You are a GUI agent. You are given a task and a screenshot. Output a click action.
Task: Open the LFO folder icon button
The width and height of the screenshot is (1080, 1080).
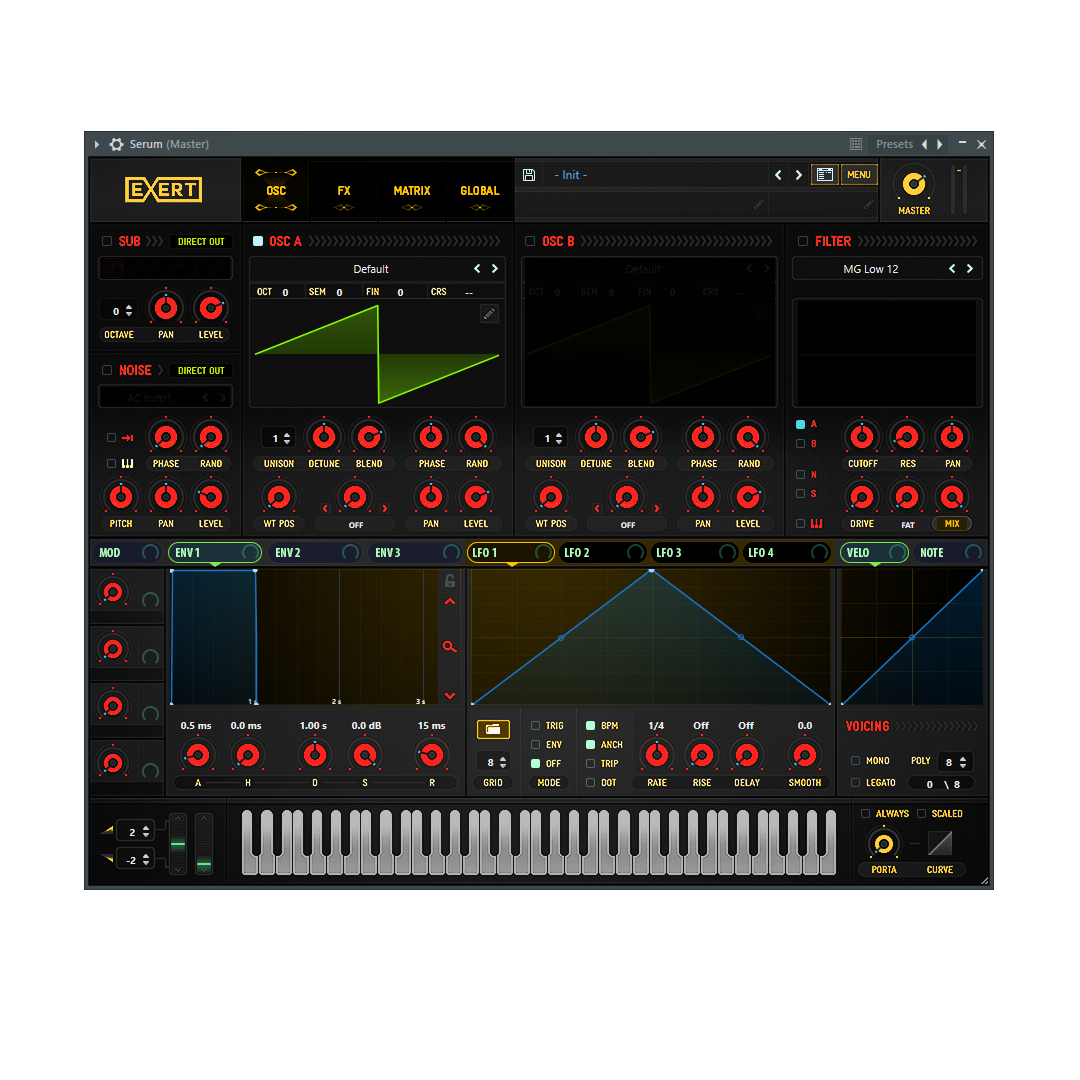492,730
